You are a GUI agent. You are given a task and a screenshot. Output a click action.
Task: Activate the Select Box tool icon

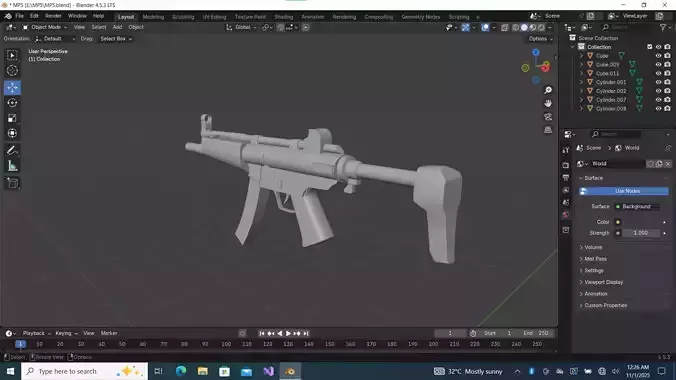click(x=12, y=55)
